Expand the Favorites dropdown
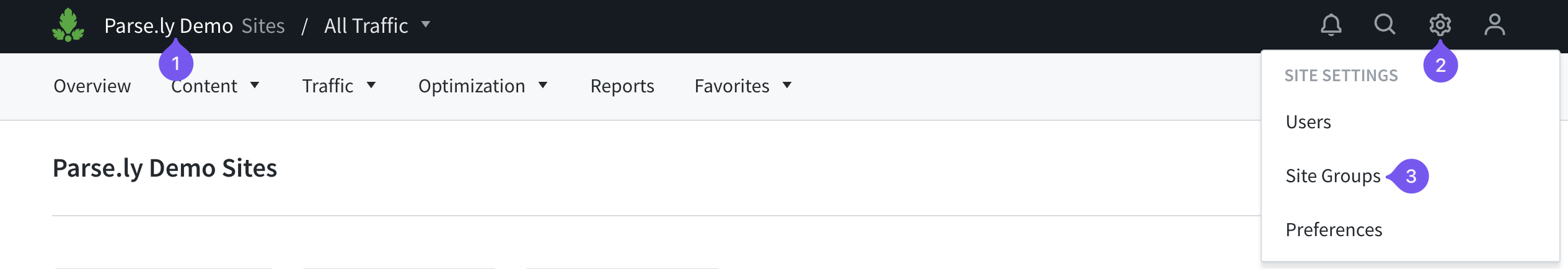The width and height of the screenshot is (1568, 269). 742,86
